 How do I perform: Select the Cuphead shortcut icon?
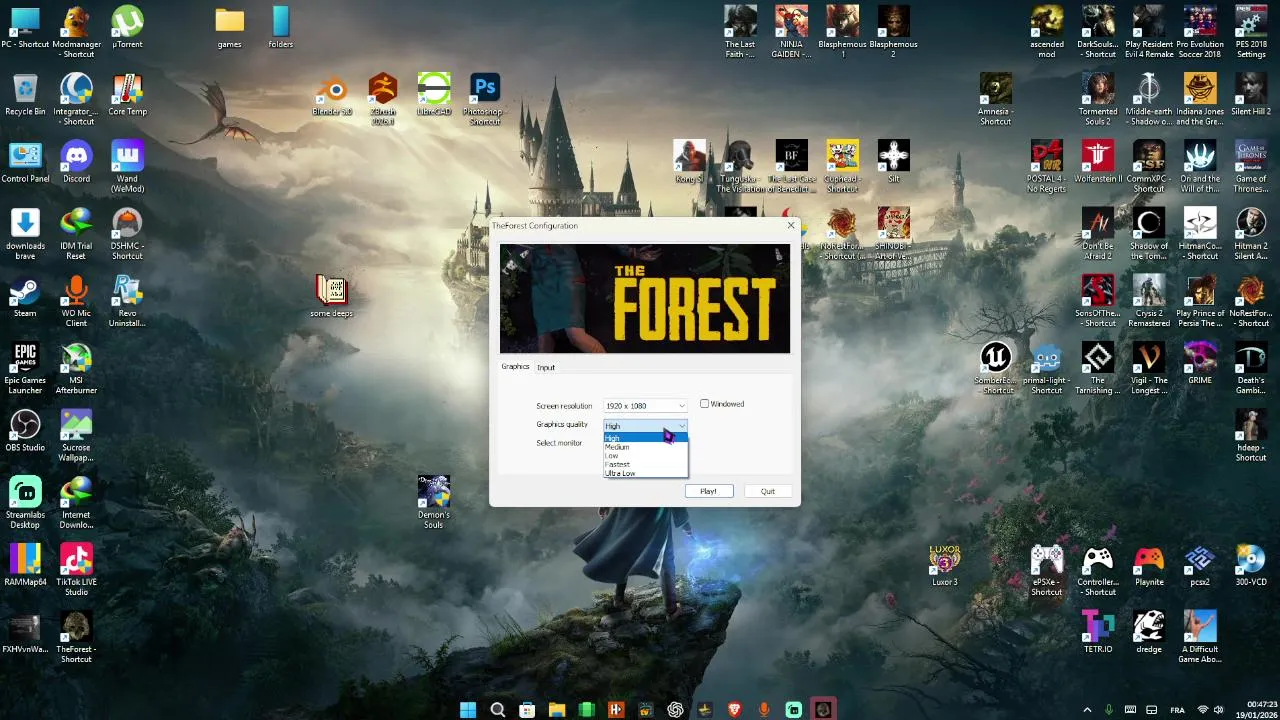[842, 166]
